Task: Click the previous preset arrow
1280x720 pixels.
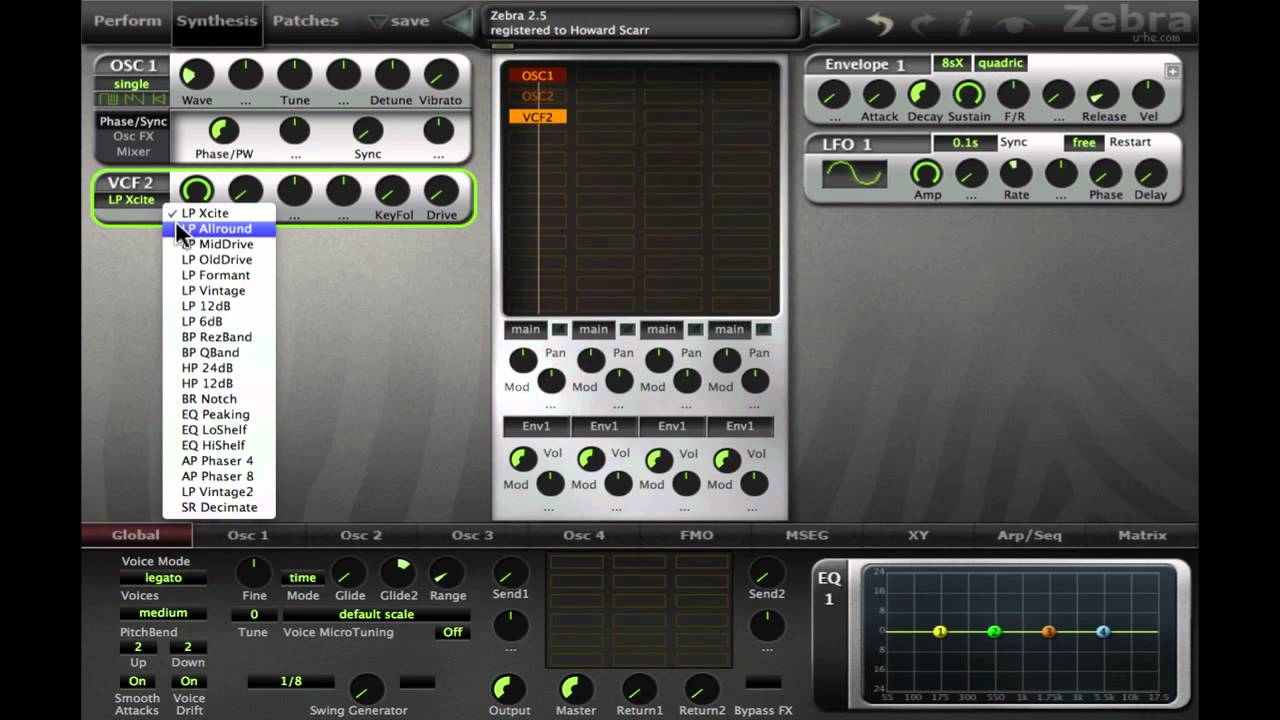Action: pyautogui.click(x=459, y=21)
